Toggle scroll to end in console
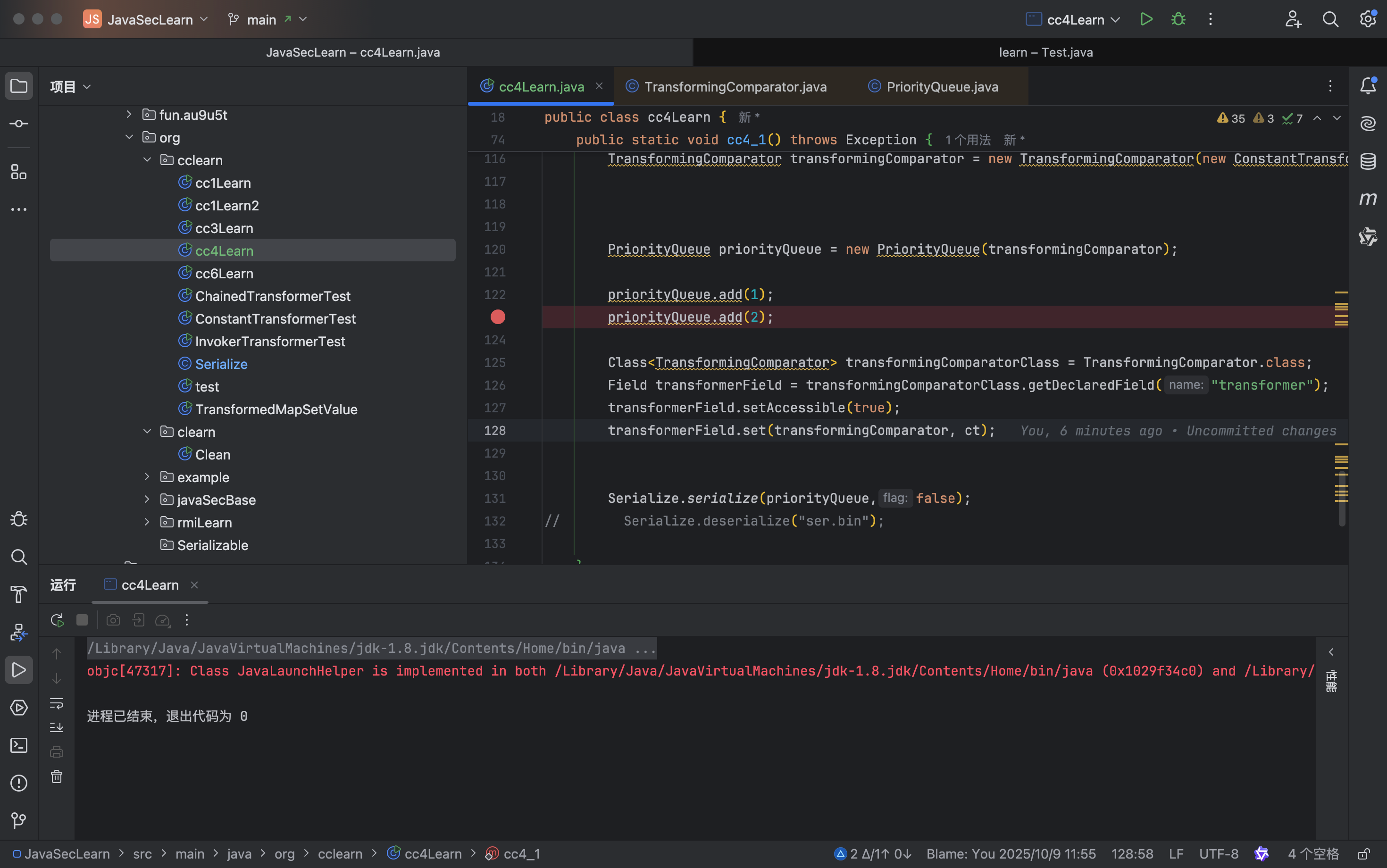The height and width of the screenshot is (868, 1387). tap(56, 727)
